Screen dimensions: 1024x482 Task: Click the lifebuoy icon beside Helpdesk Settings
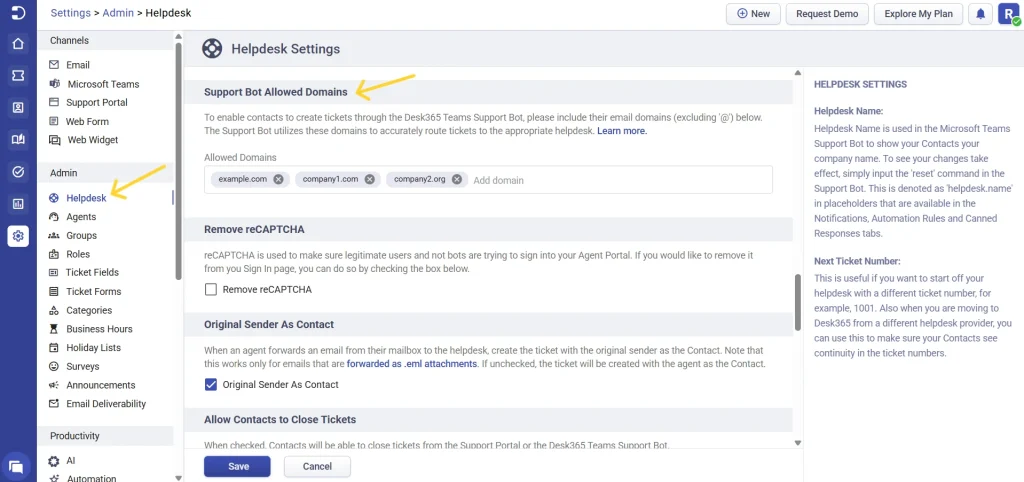click(212, 49)
